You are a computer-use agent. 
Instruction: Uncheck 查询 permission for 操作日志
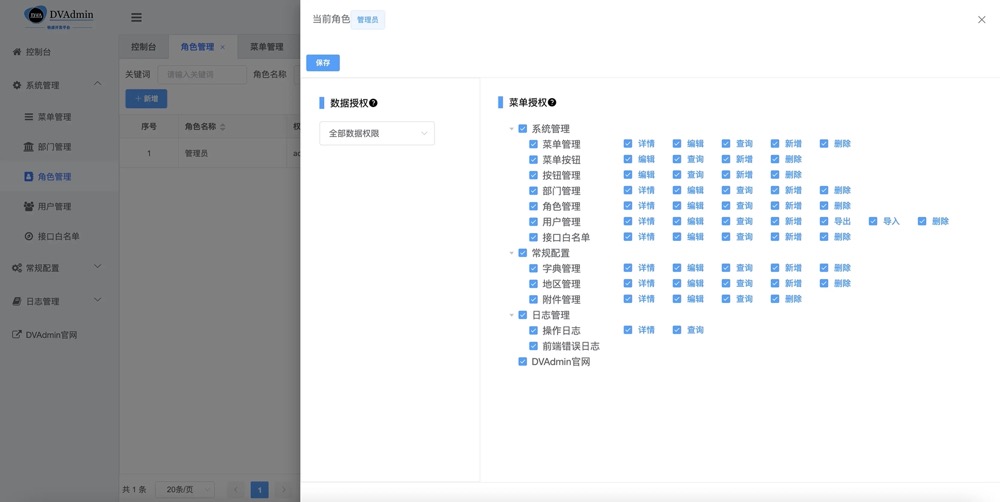coord(677,330)
